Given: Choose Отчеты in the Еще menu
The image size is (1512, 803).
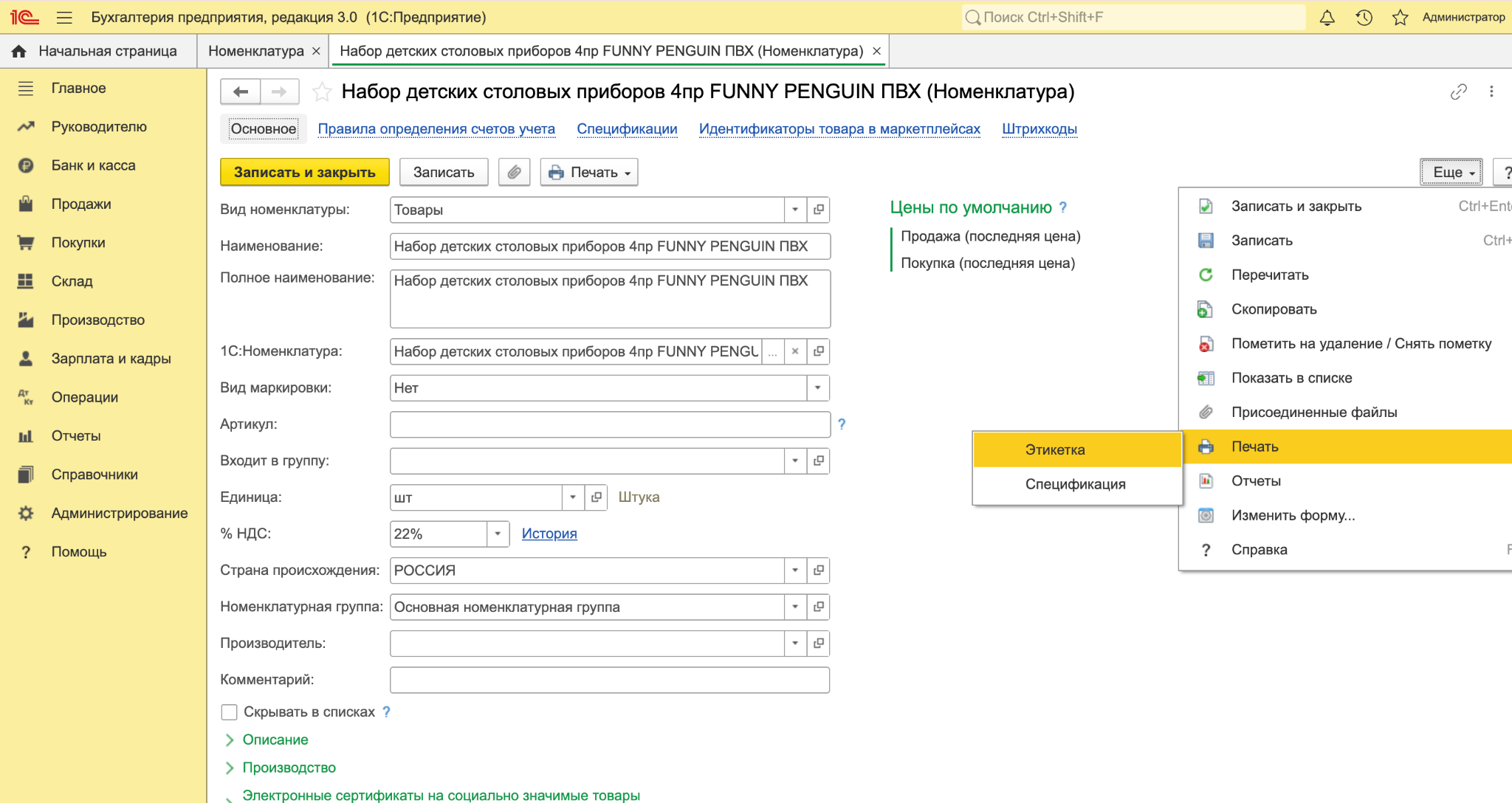Looking at the screenshot, I should [x=1345, y=480].
